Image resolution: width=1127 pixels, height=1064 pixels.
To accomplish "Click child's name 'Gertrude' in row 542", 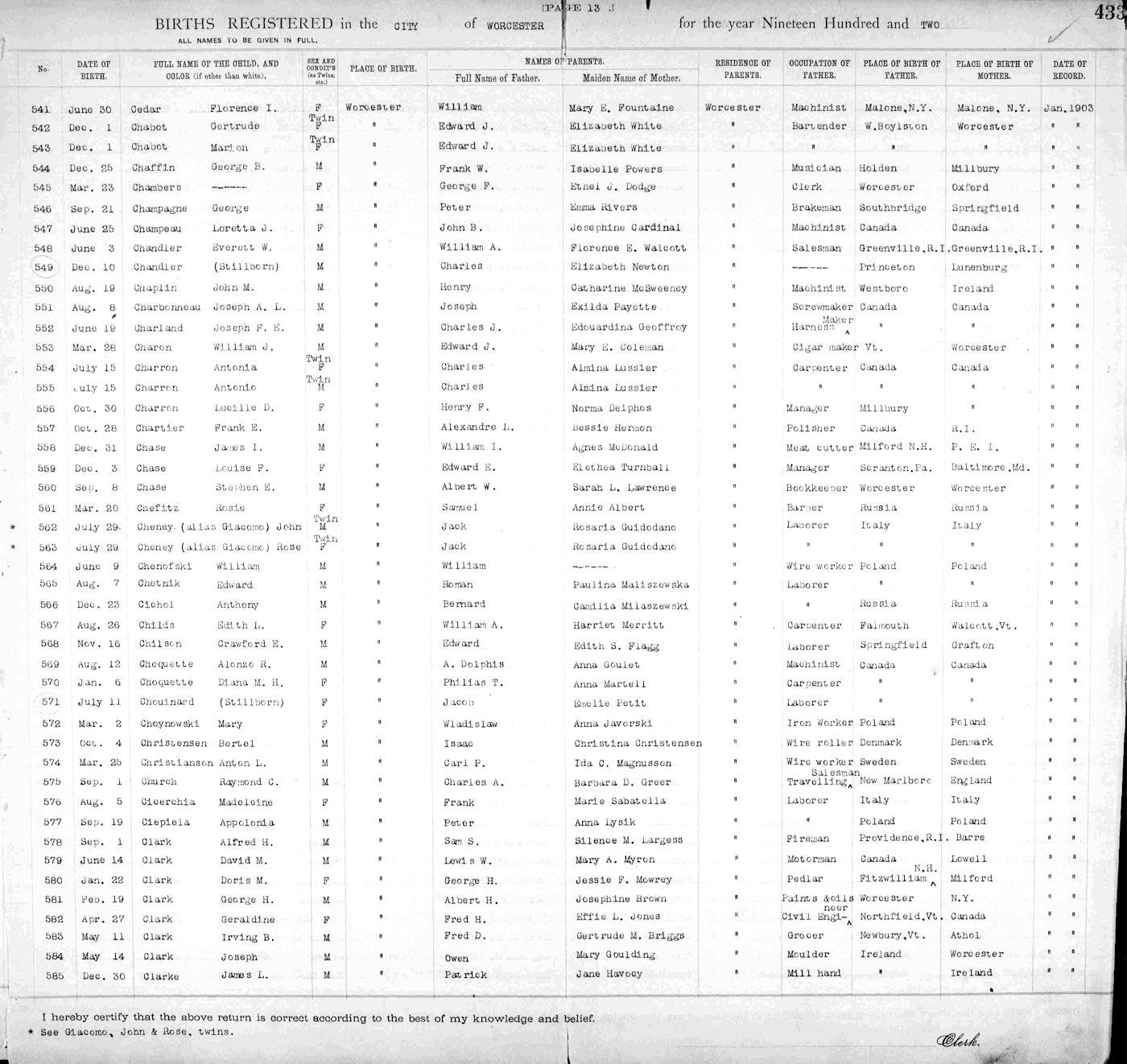I will pos(236,128).
